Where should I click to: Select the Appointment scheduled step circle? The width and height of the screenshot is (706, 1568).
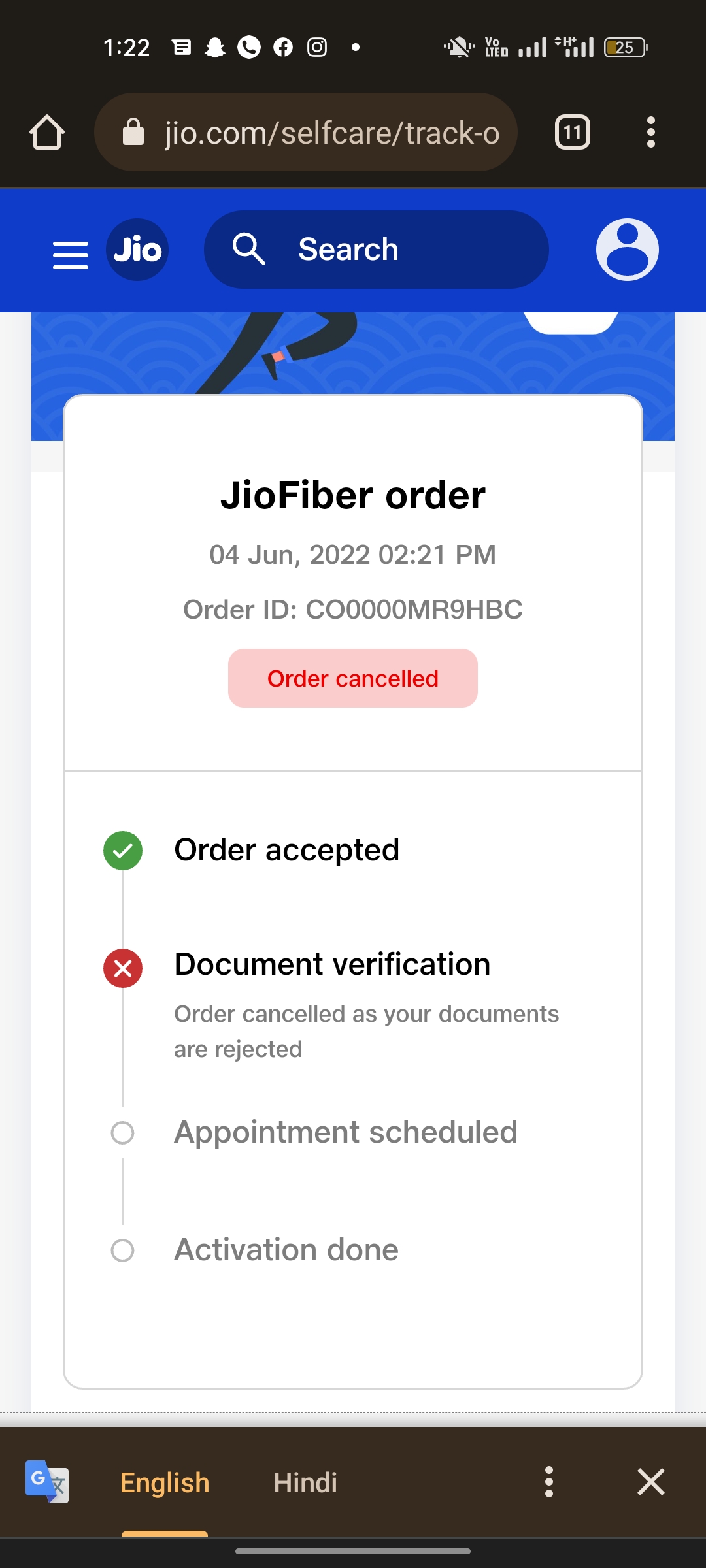pos(123,1133)
